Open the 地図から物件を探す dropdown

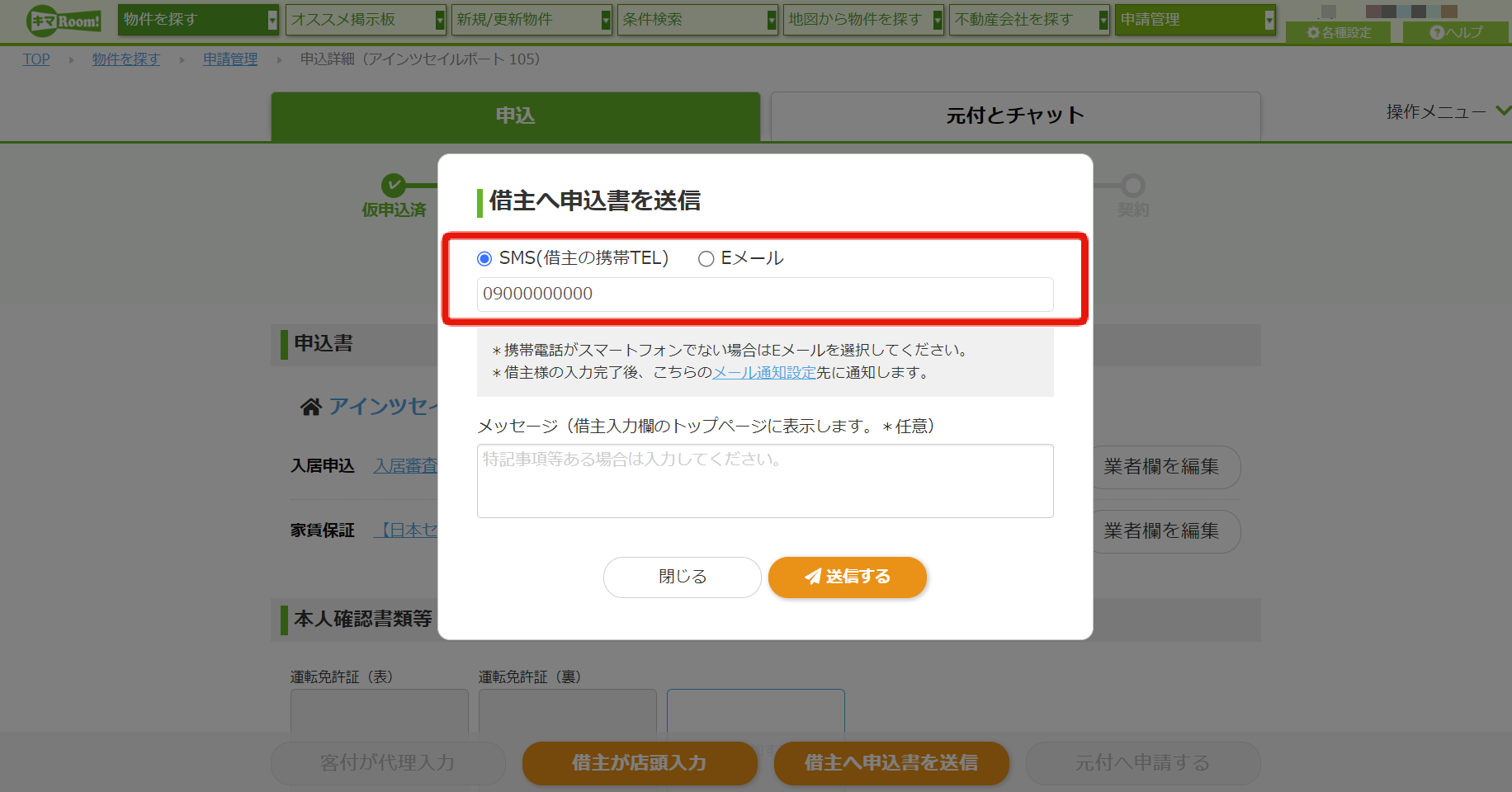(863, 20)
